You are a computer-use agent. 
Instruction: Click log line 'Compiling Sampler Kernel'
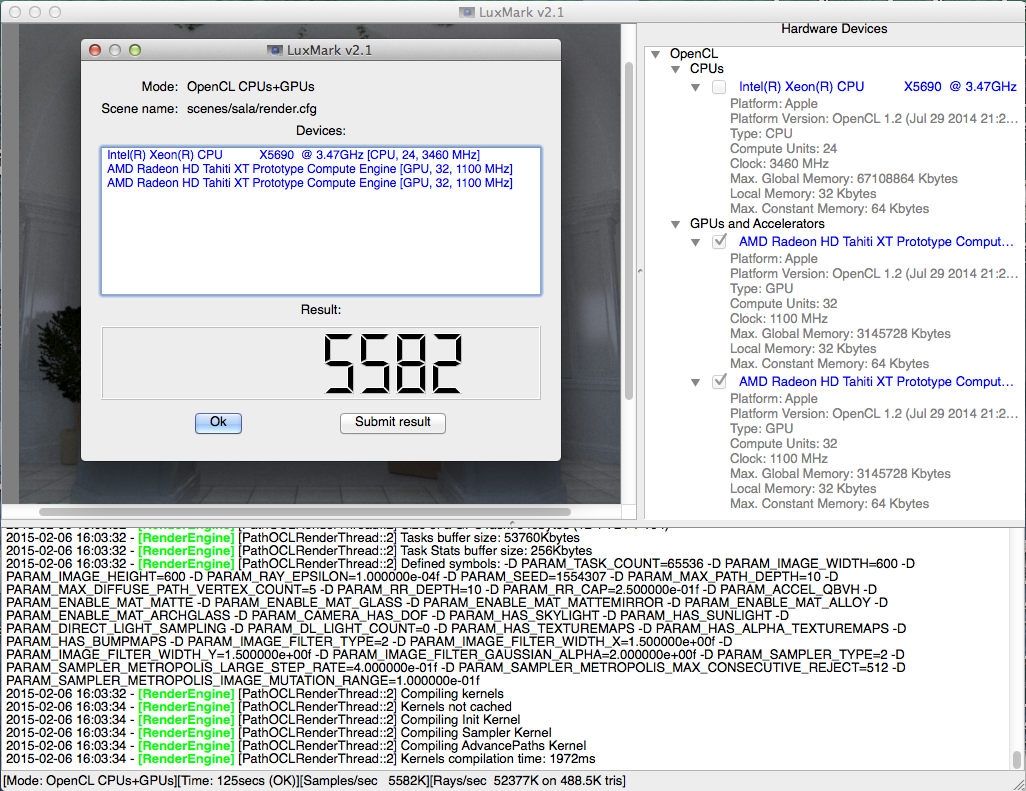476,733
